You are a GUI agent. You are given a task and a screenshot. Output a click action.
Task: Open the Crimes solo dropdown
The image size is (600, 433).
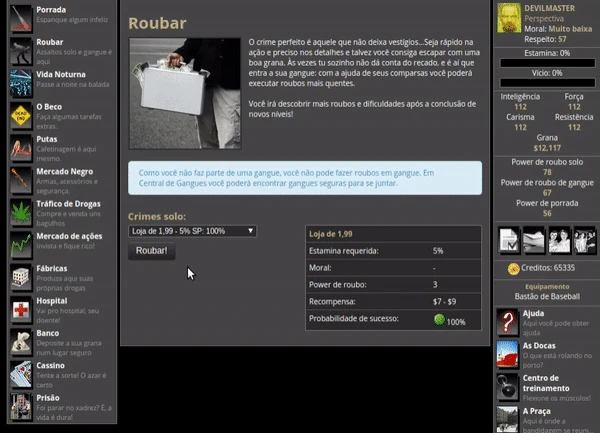click(192, 231)
